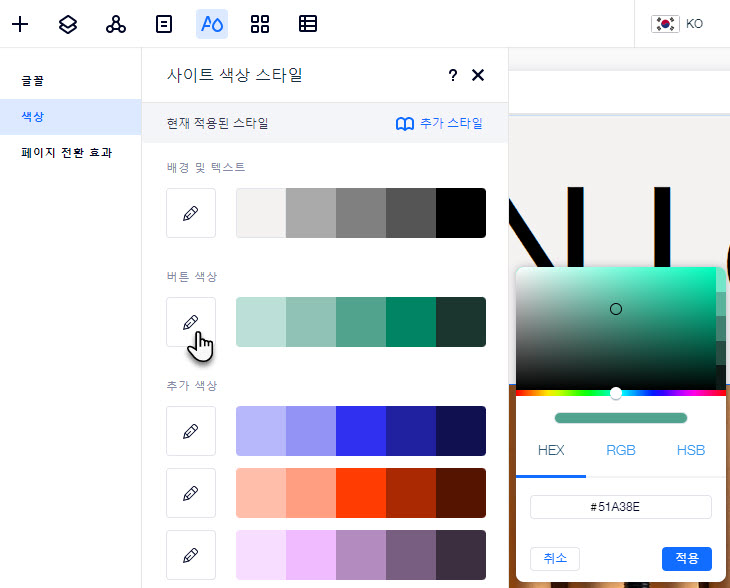
Task: Pick the darkest forest green button swatch
Action: tap(461, 322)
